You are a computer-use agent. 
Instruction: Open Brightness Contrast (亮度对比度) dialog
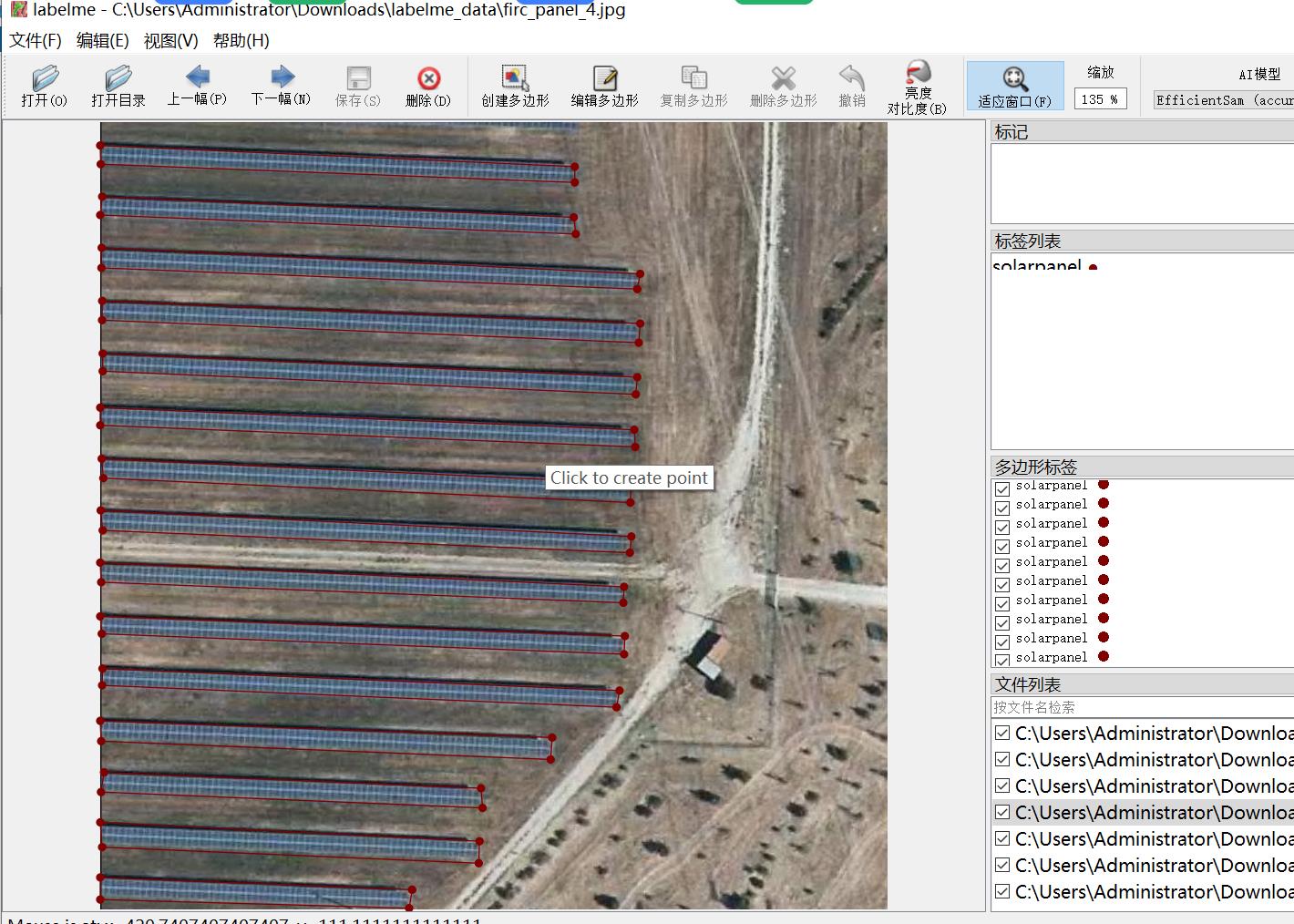point(917,87)
